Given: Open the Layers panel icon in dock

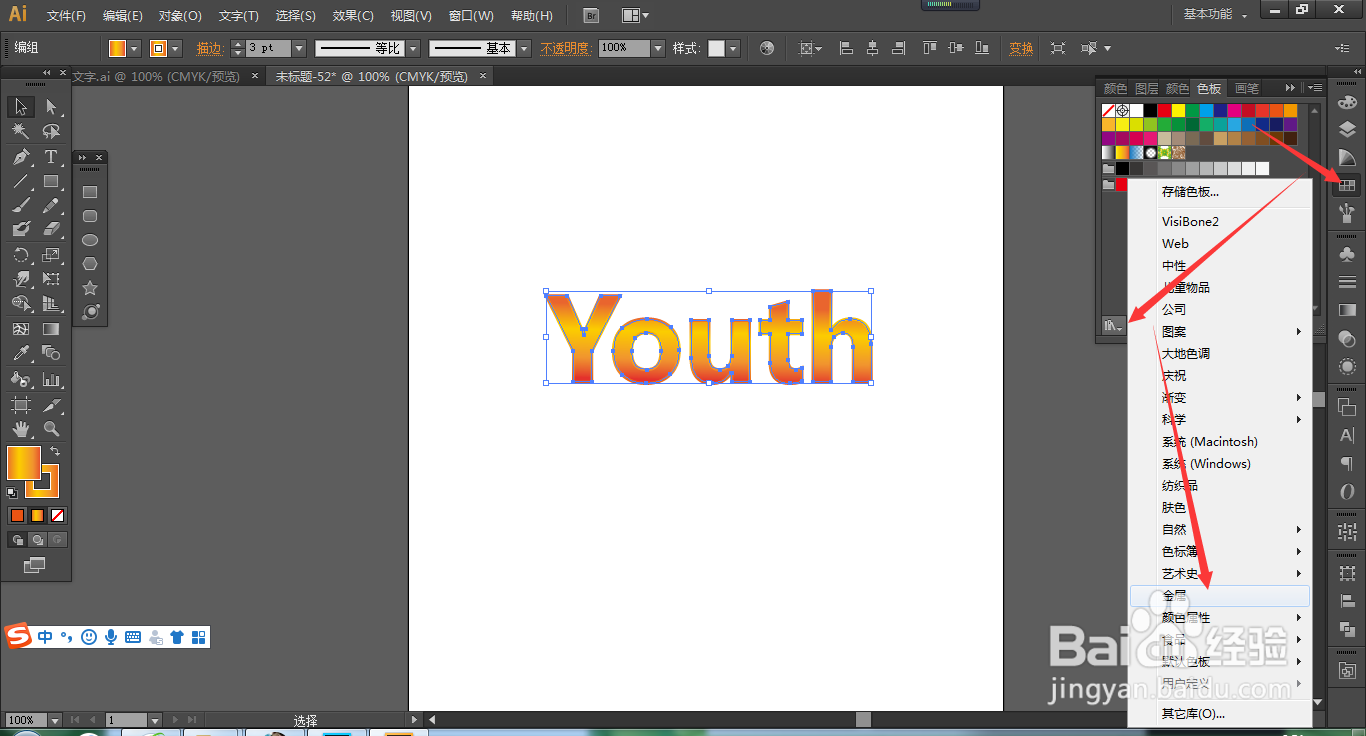Looking at the screenshot, I should point(1347,130).
